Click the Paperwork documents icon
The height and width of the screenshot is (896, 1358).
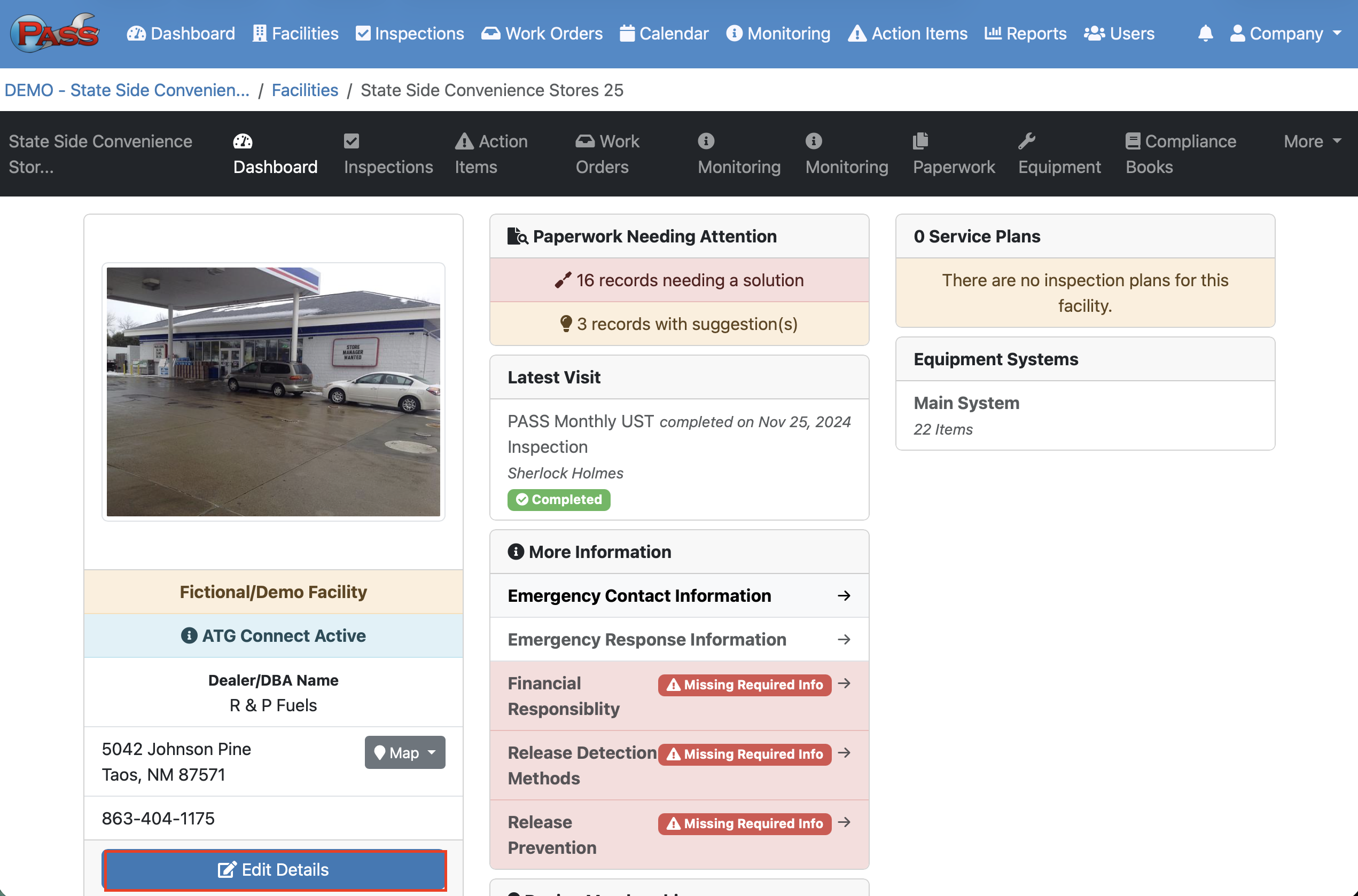[920, 140]
